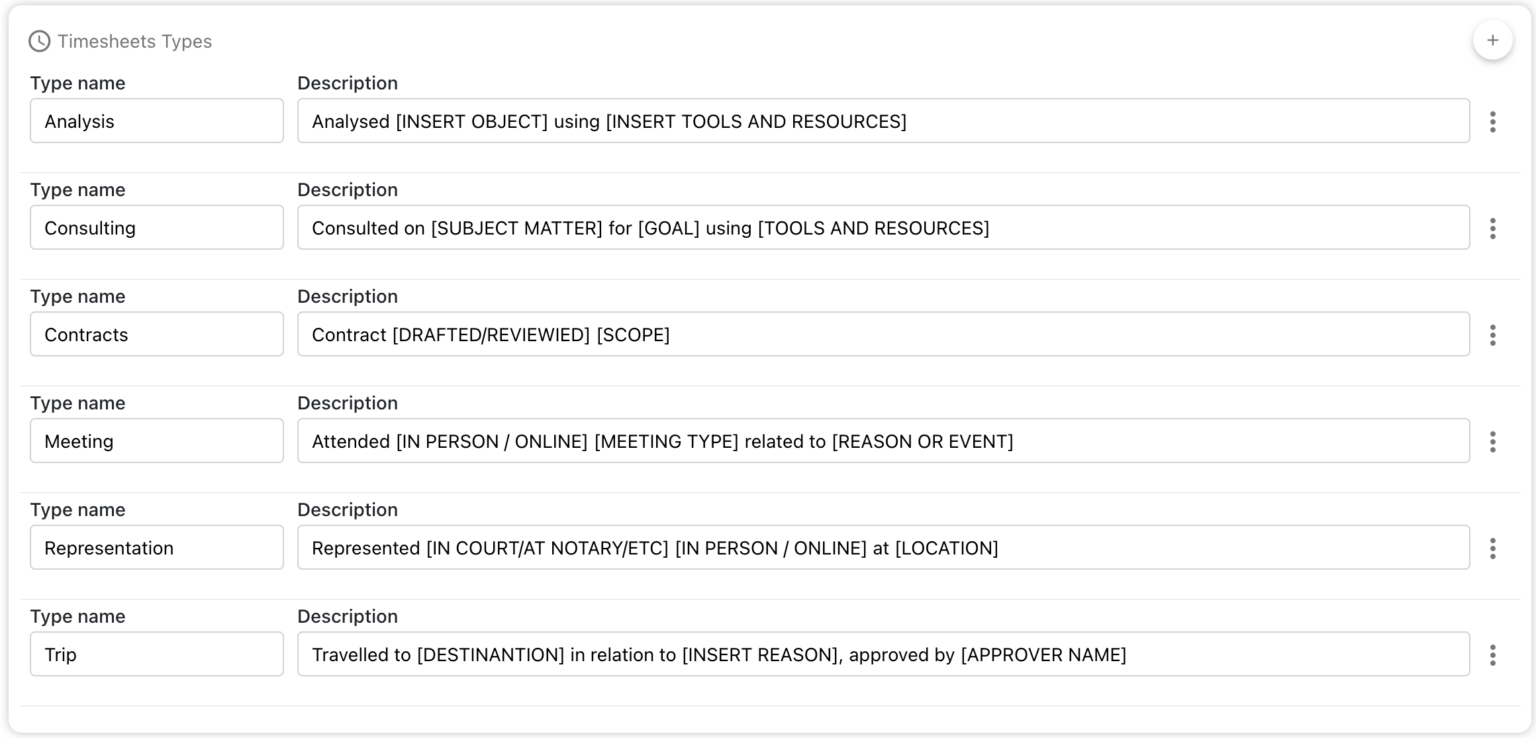Open the options menu for the Contracts row
Image resolution: width=1536 pixels, height=738 pixels.
(x=1493, y=334)
